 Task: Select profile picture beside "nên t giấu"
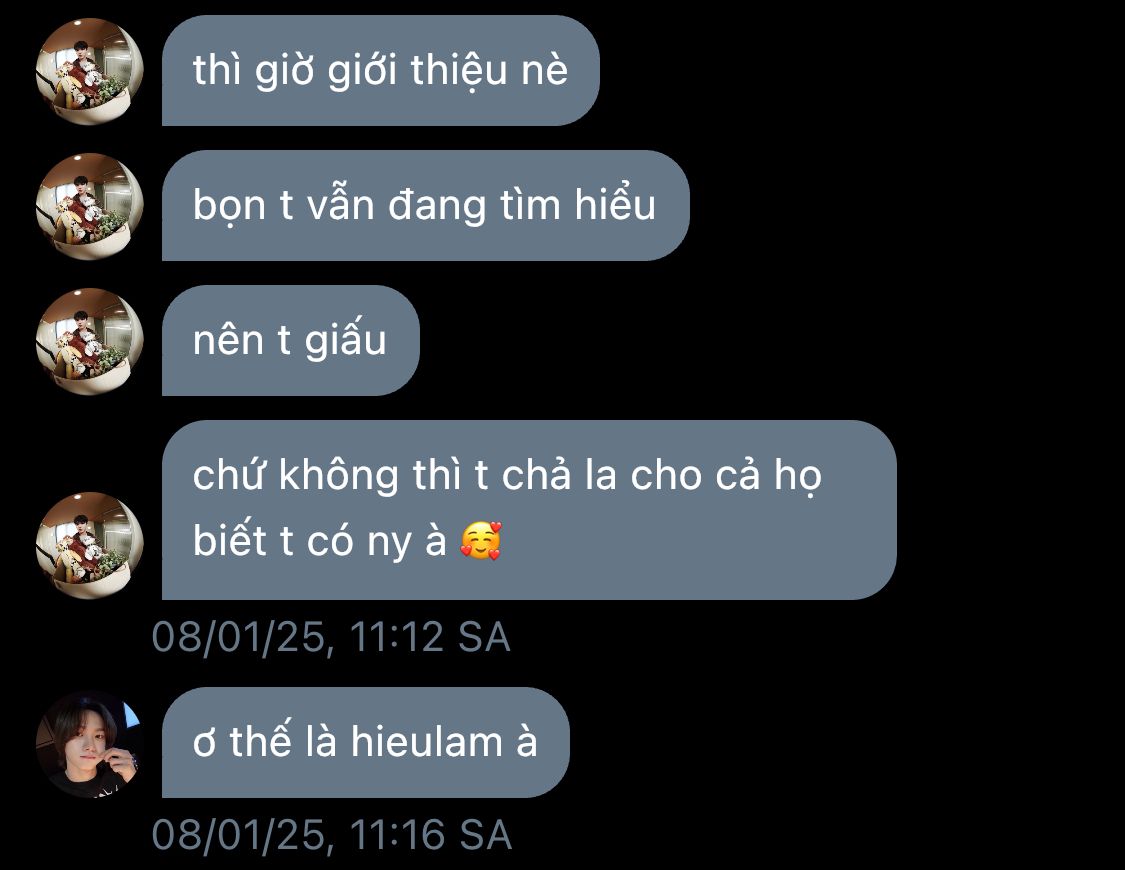coord(90,341)
